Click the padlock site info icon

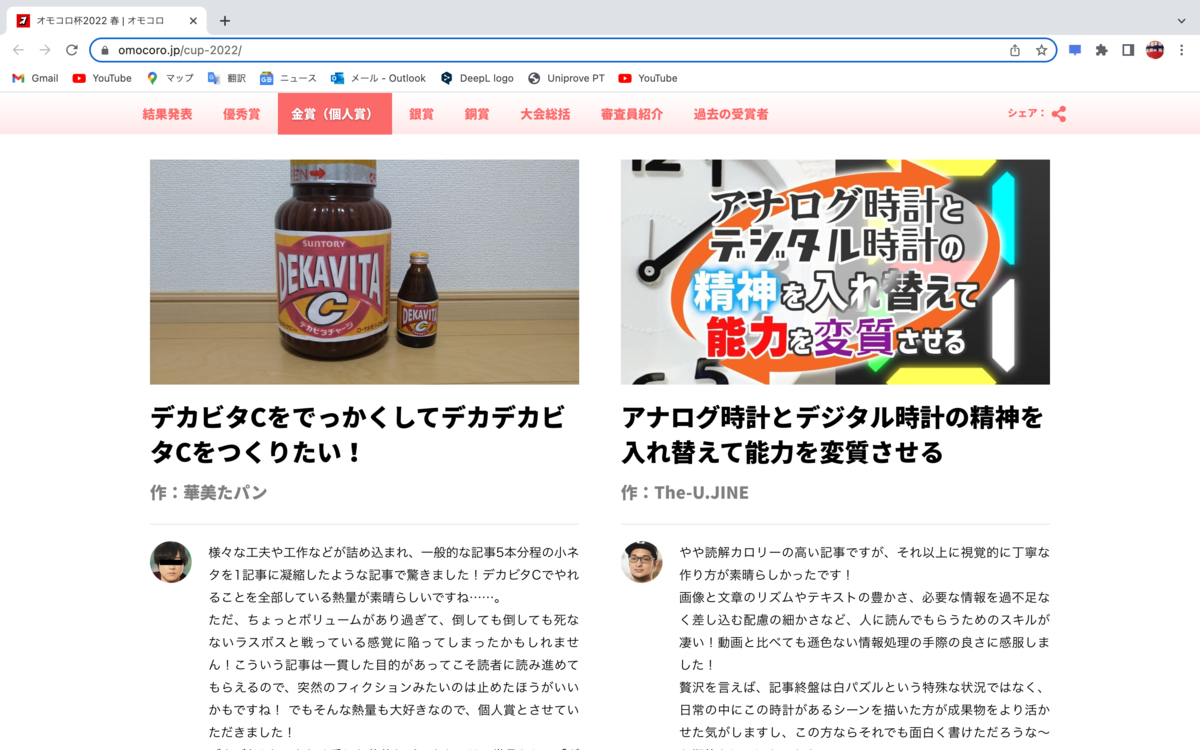(104, 50)
